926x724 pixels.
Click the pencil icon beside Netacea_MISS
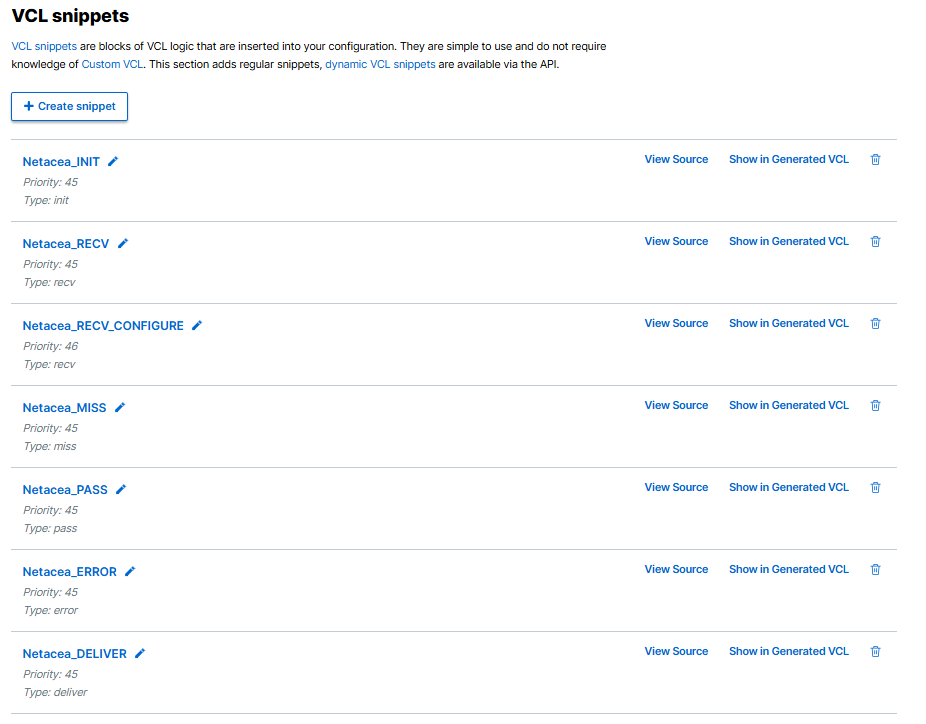pos(120,407)
